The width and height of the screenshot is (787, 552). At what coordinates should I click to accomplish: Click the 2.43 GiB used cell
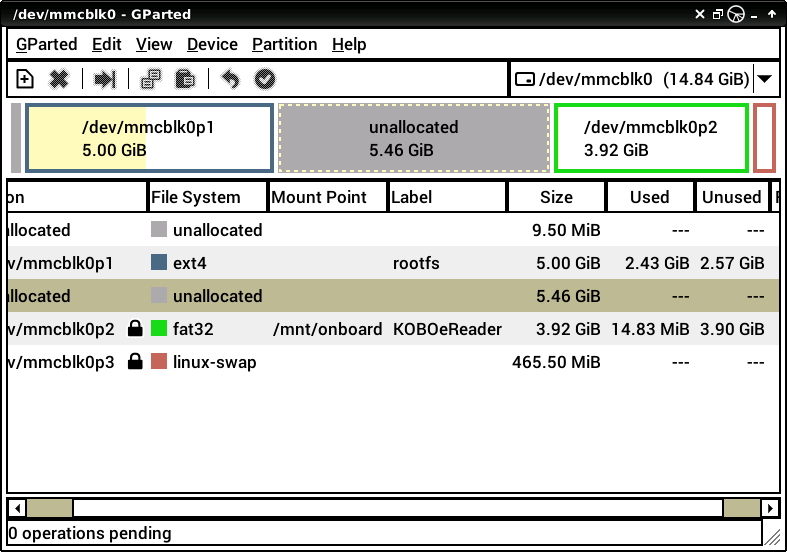coord(657,263)
